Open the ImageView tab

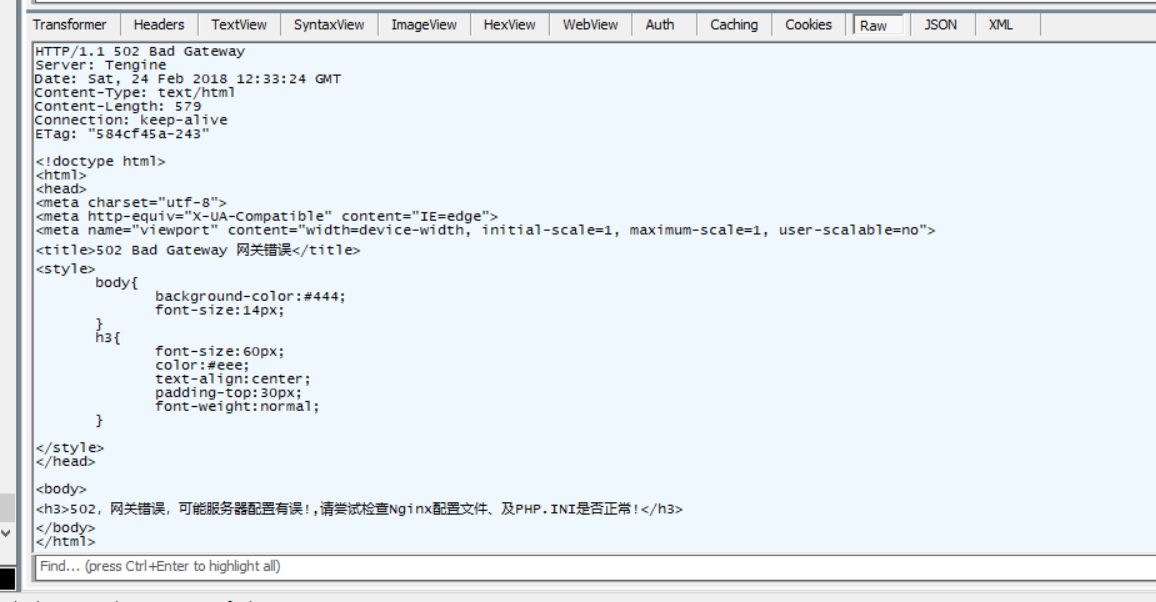coord(424,25)
